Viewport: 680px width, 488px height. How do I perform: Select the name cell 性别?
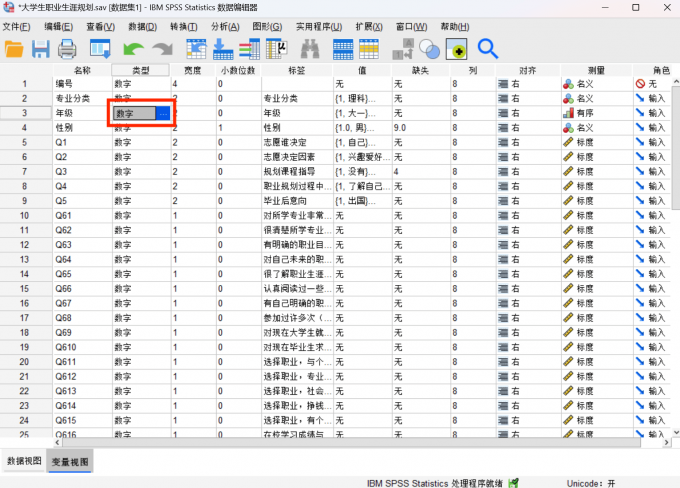[x=82, y=128]
